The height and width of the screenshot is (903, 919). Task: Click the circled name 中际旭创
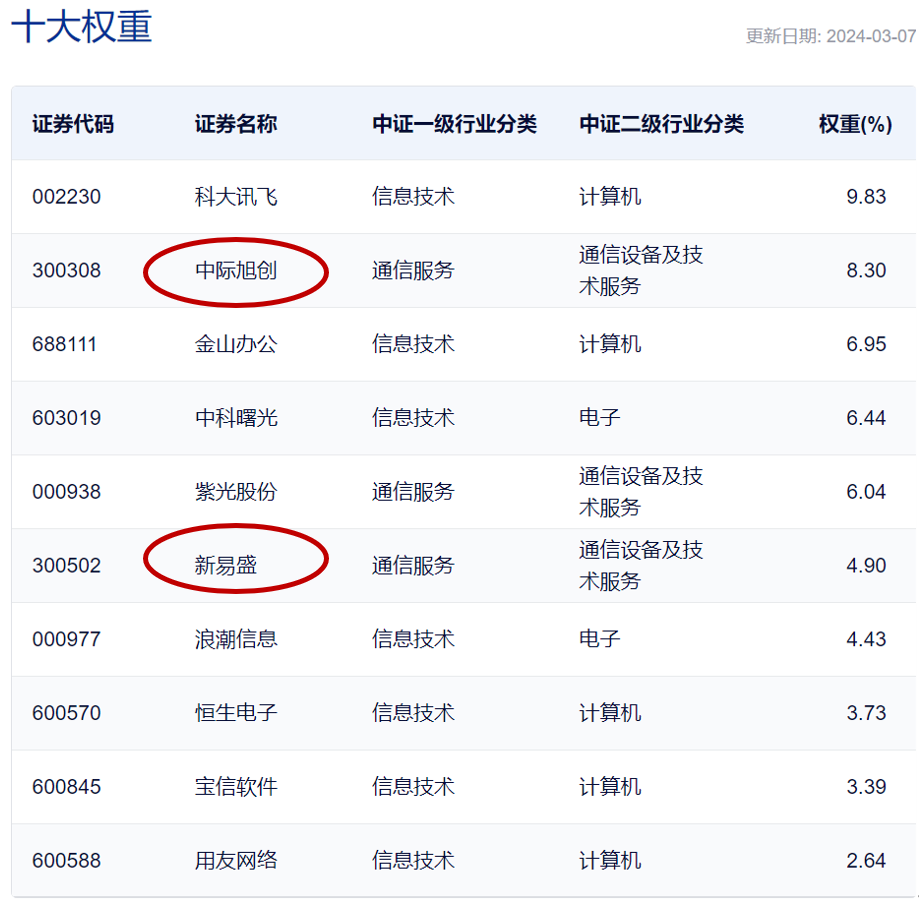(236, 271)
